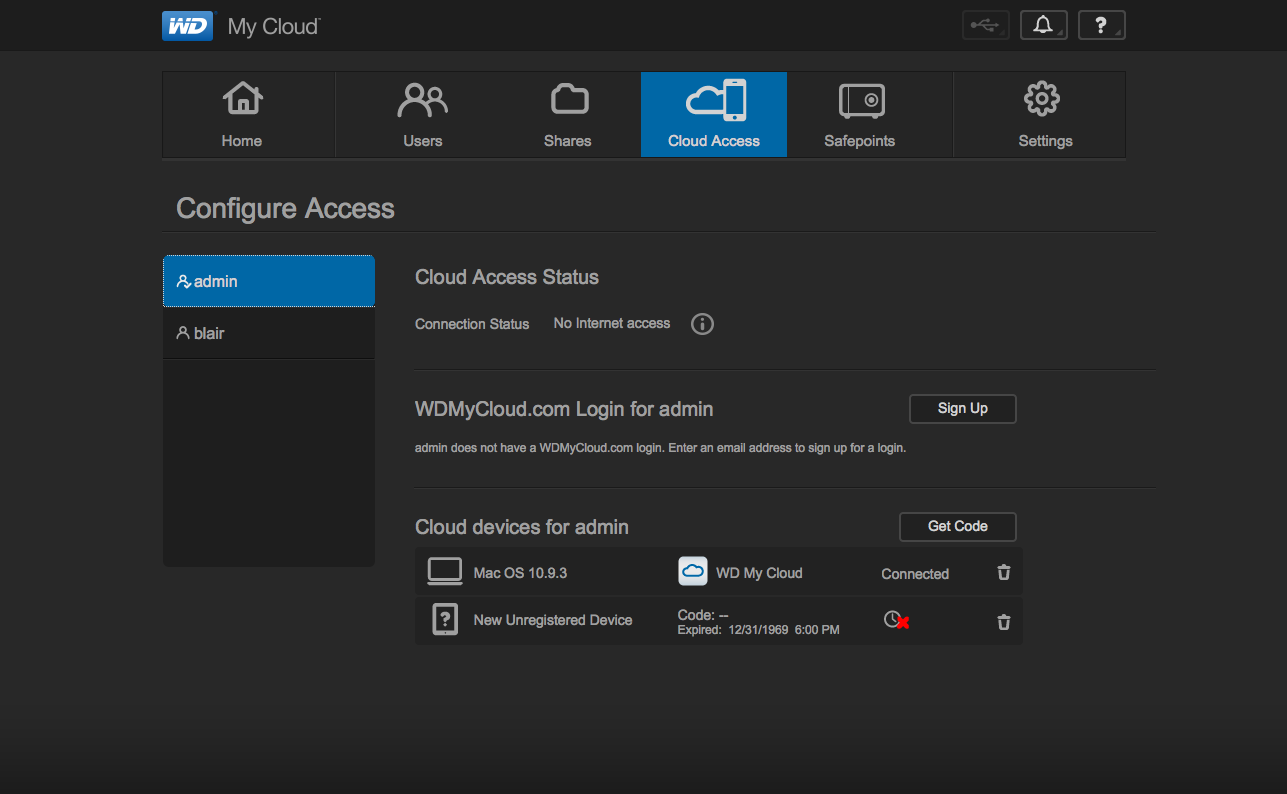Image resolution: width=1287 pixels, height=794 pixels.
Task: Select the Cloud Access tab
Action: 714,115
